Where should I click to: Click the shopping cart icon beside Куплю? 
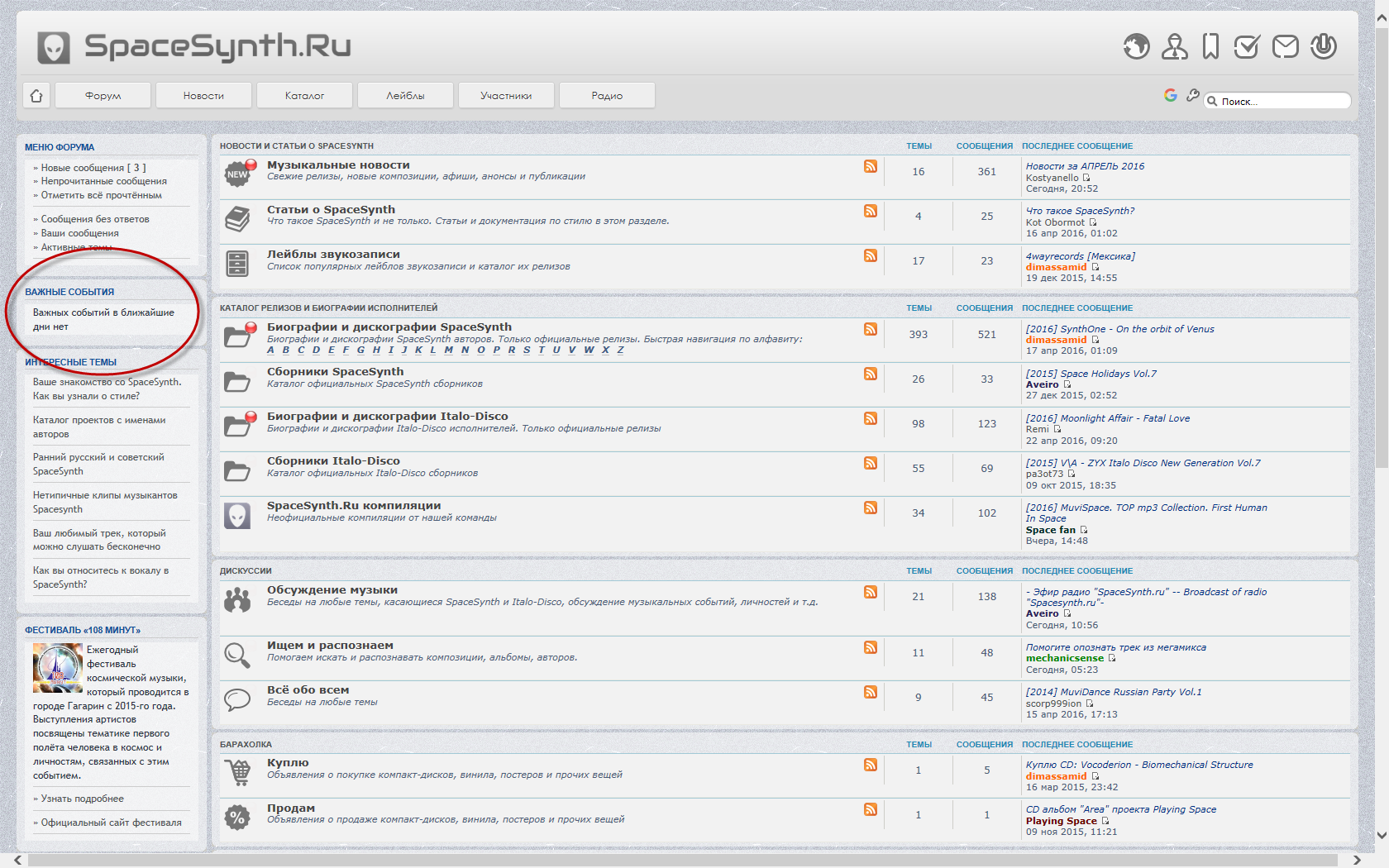pos(237,772)
